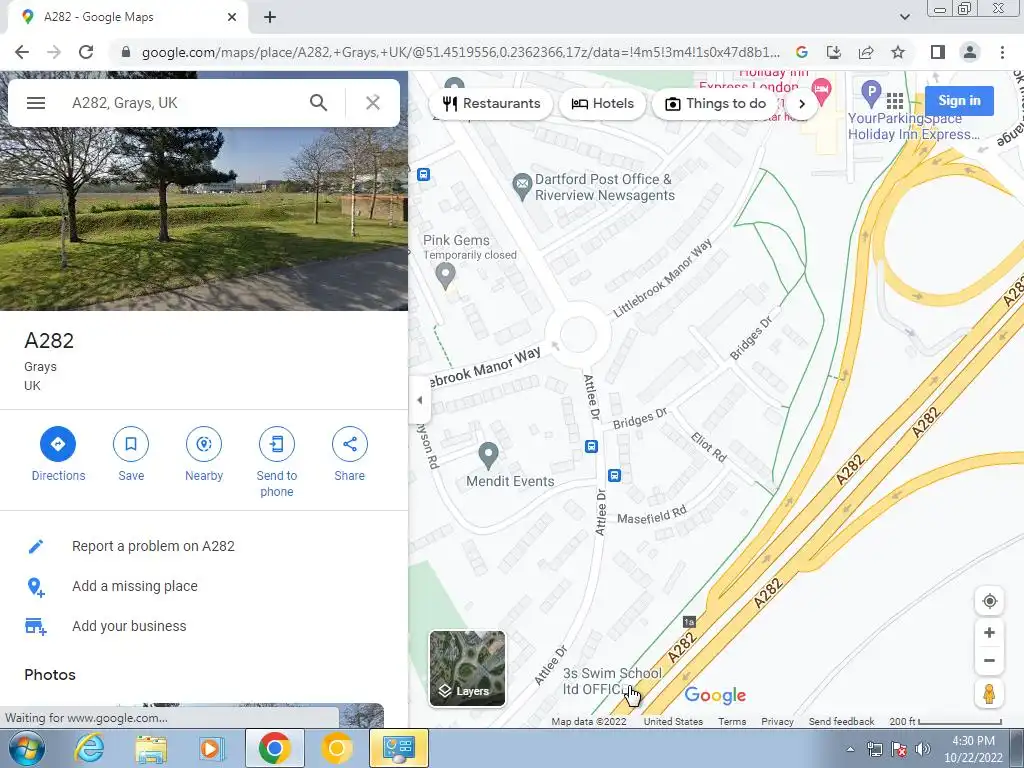
Task: Close the A282 Google Maps tab
Action: coord(232,17)
